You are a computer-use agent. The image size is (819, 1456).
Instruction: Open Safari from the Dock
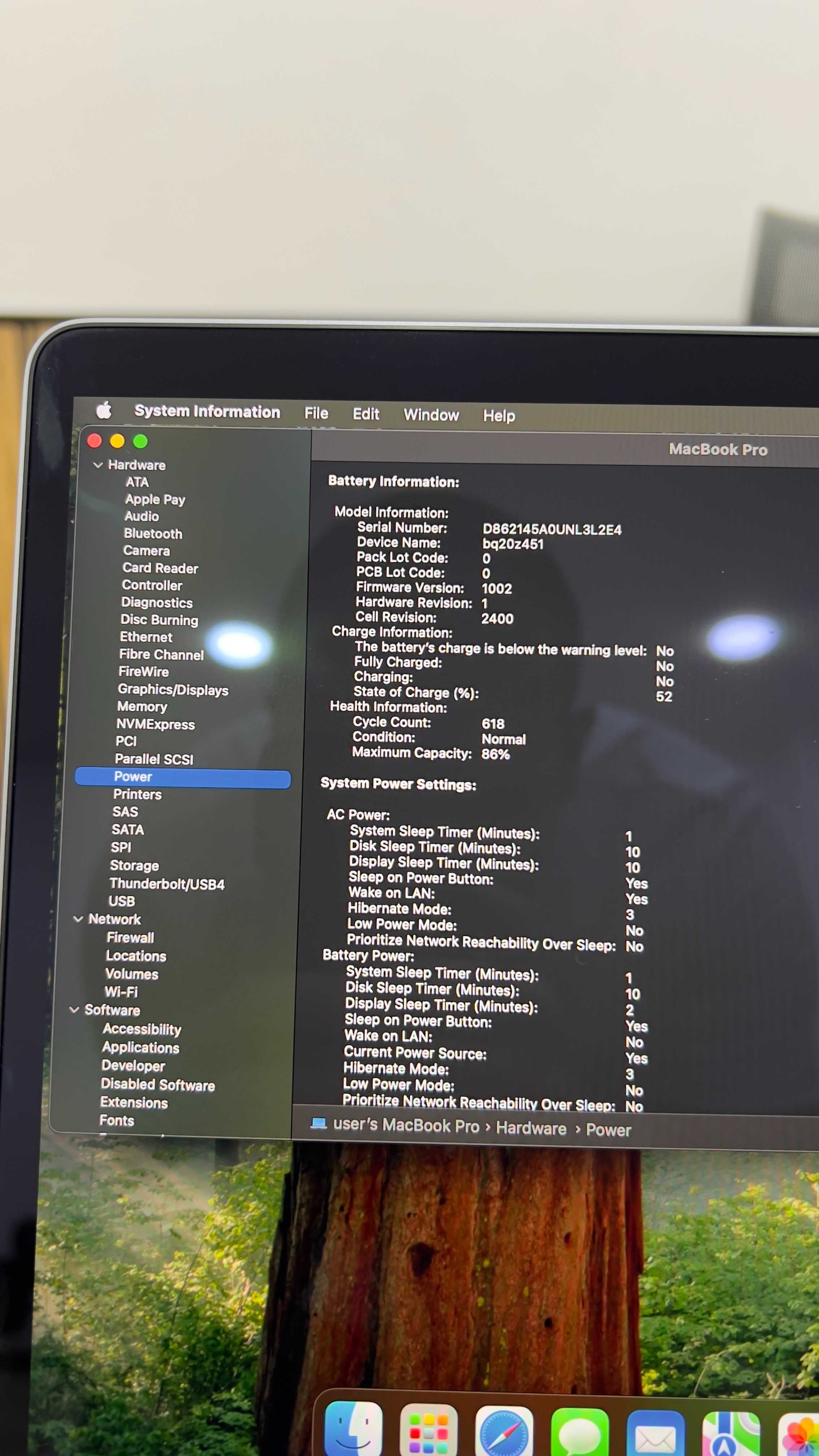(x=504, y=1431)
